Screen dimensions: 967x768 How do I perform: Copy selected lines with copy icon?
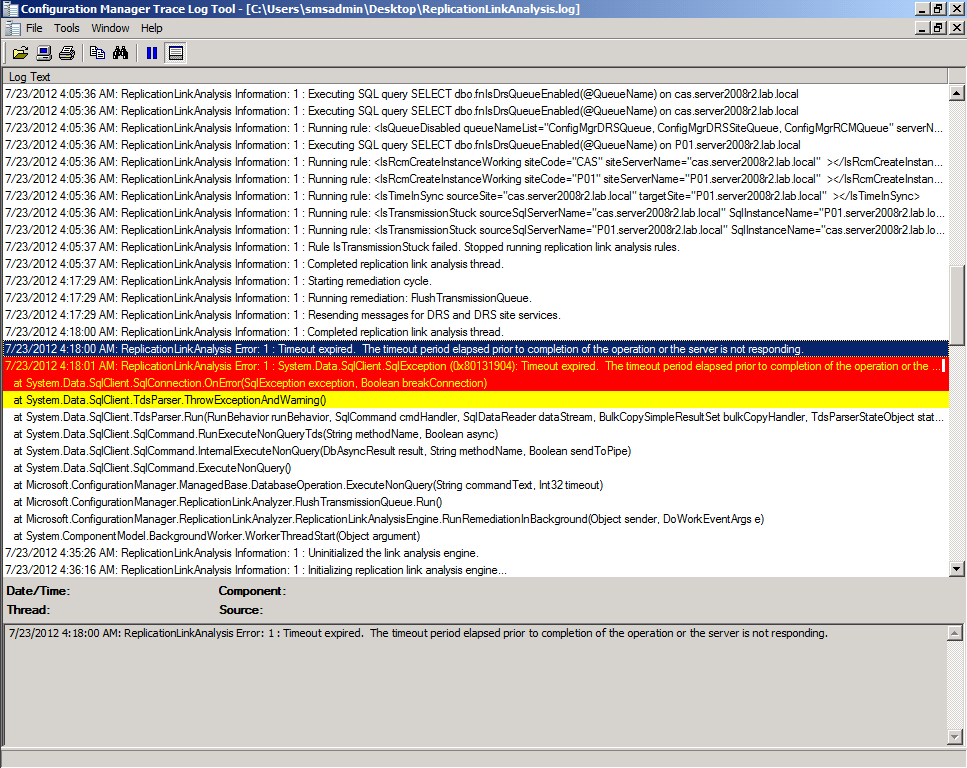(x=97, y=53)
